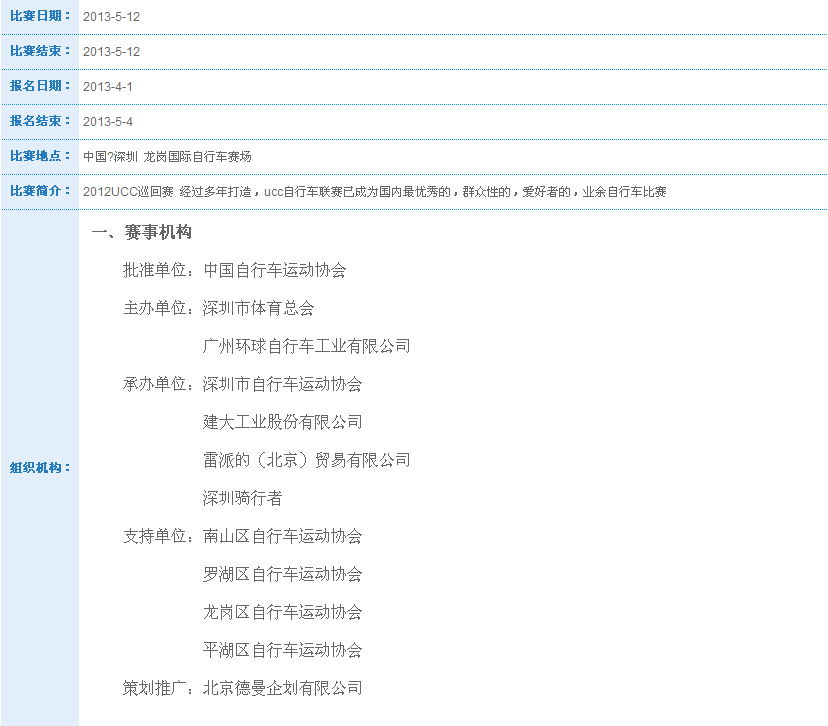
Task: Click the text 雷派的（北京）贸易有限公司
Action: [x=306, y=460]
